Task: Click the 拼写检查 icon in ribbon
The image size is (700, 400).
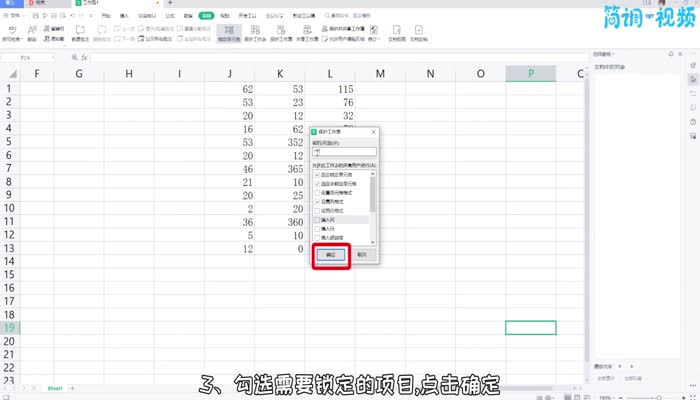Action: coord(12,33)
